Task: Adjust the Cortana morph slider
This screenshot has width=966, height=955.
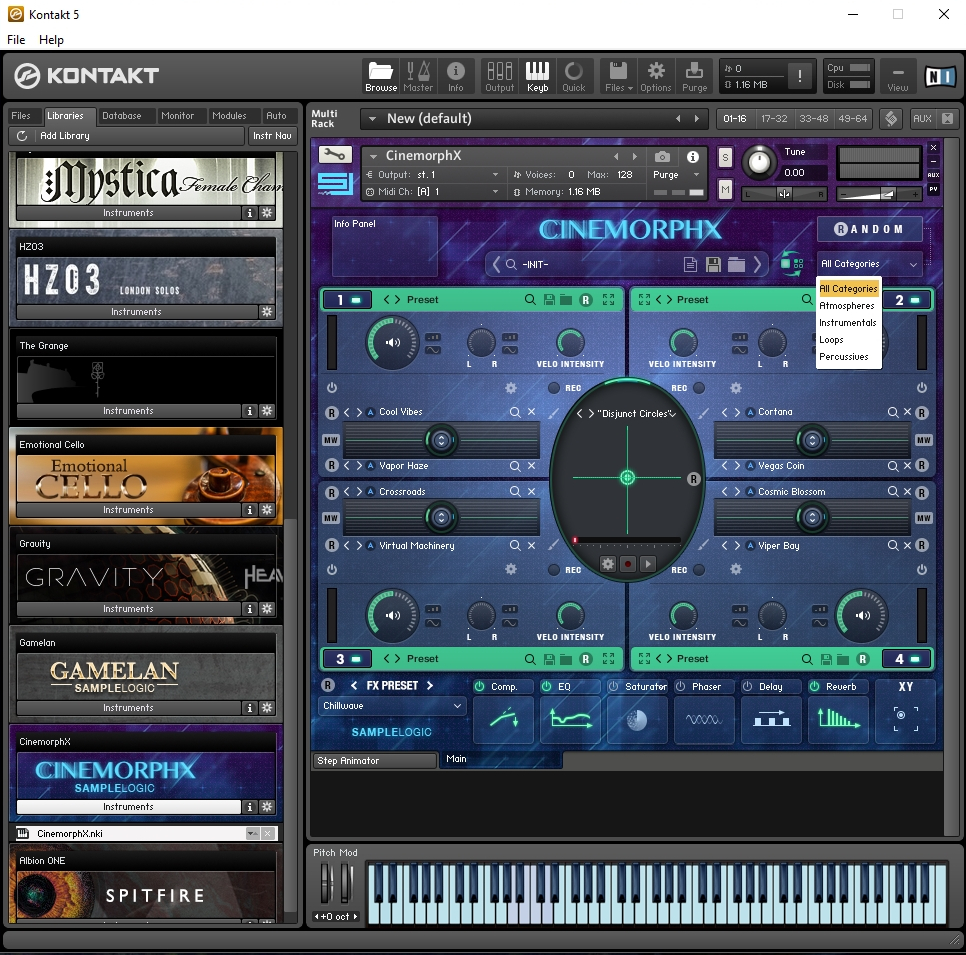Action: click(812, 440)
